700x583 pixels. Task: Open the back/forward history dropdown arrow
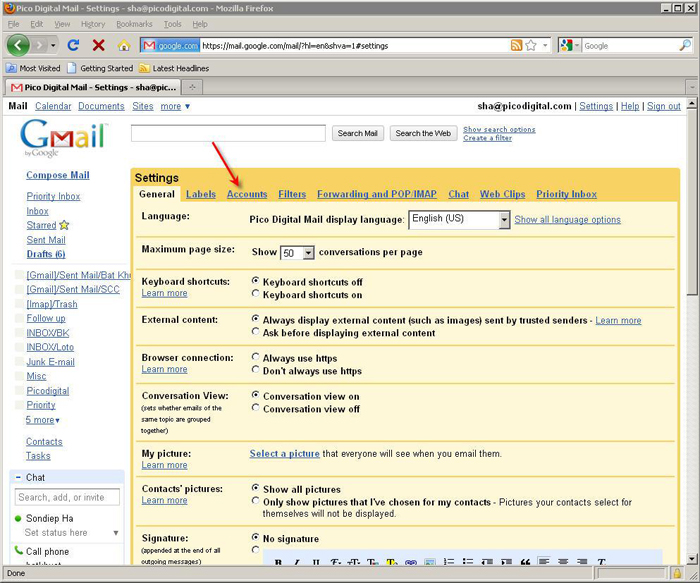[53, 46]
